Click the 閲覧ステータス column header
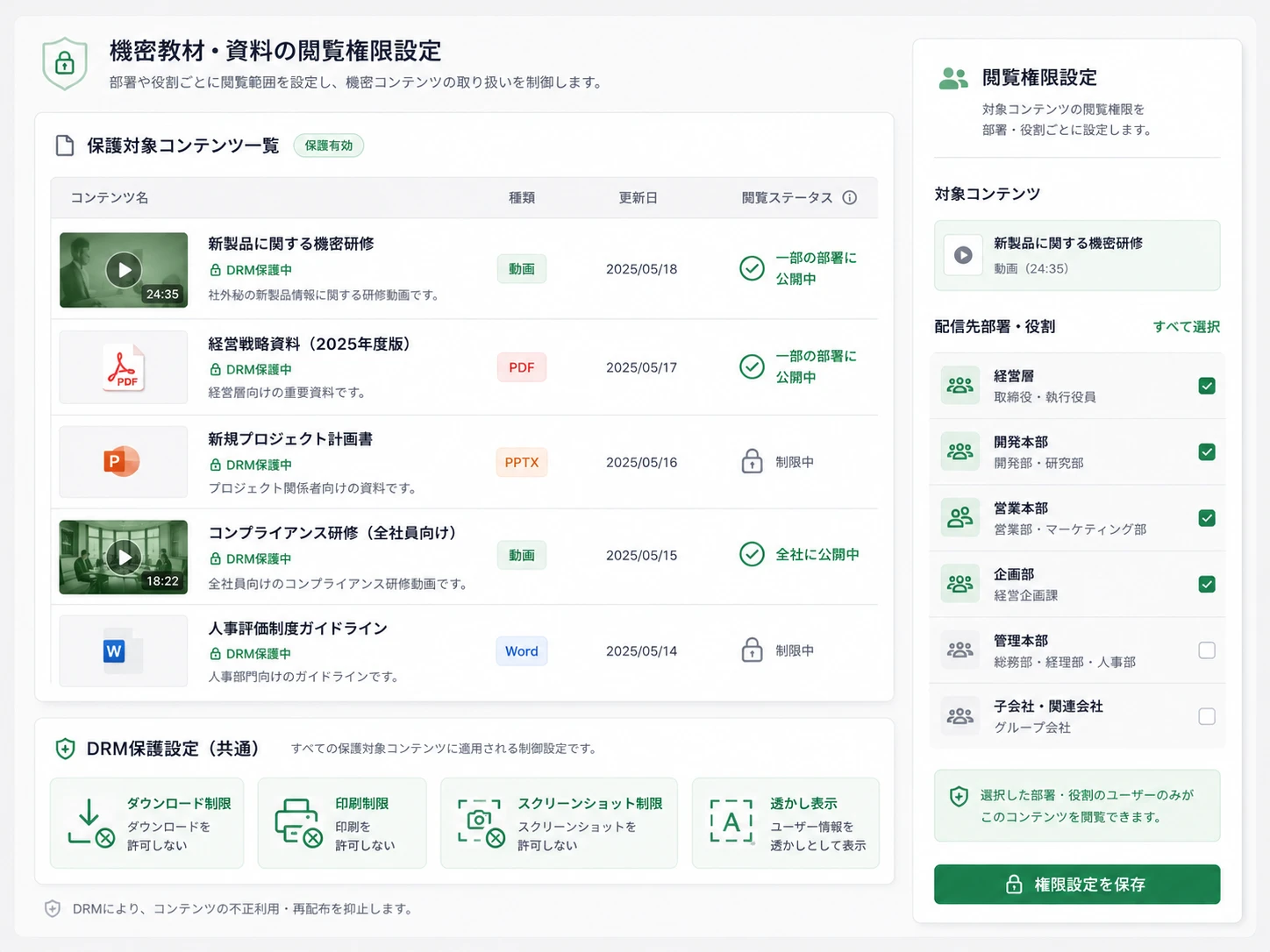This screenshot has height=952, width=1270. (787, 198)
